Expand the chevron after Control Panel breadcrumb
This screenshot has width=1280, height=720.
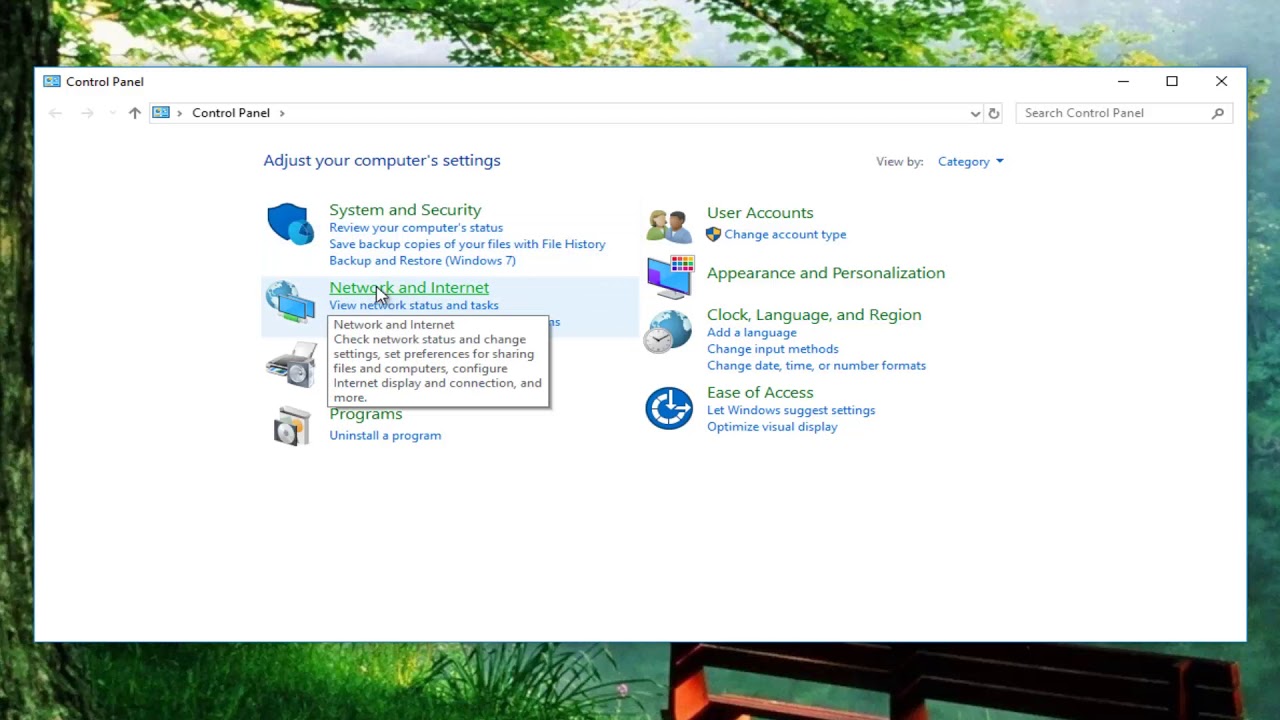pyautogui.click(x=282, y=113)
